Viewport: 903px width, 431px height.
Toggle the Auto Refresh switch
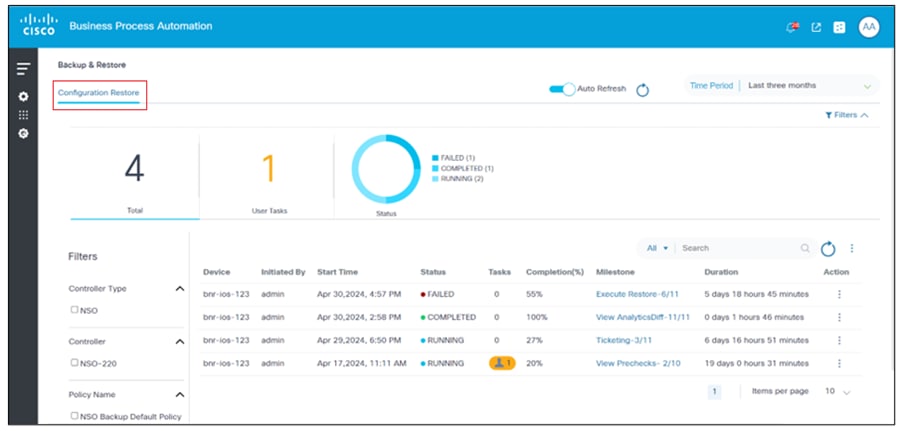tap(562, 89)
